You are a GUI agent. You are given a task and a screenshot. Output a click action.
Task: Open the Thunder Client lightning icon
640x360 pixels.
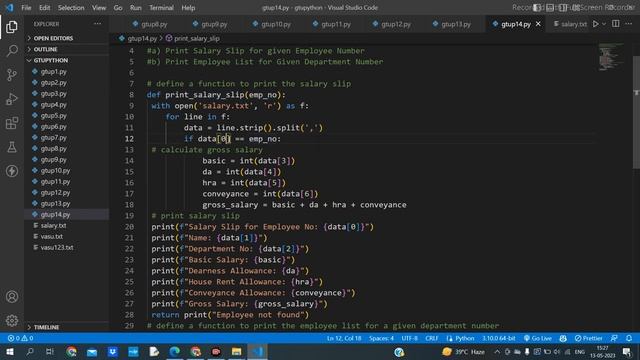[12, 171]
